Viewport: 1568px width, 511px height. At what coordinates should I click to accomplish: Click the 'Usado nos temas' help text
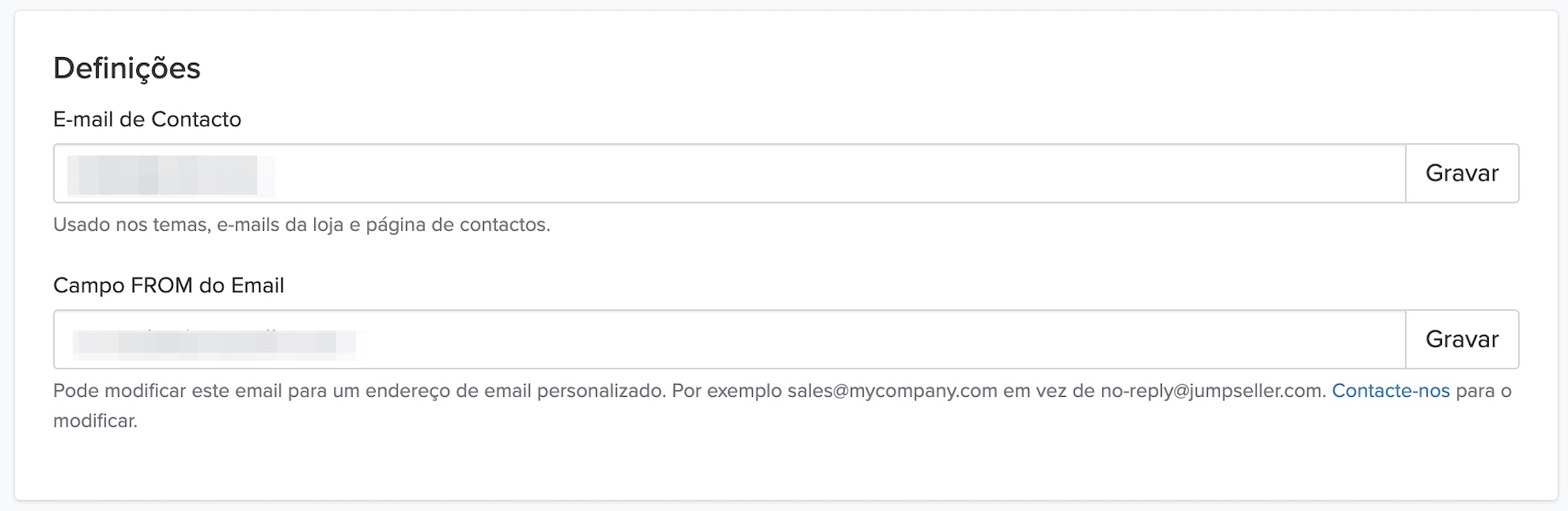pos(302,225)
